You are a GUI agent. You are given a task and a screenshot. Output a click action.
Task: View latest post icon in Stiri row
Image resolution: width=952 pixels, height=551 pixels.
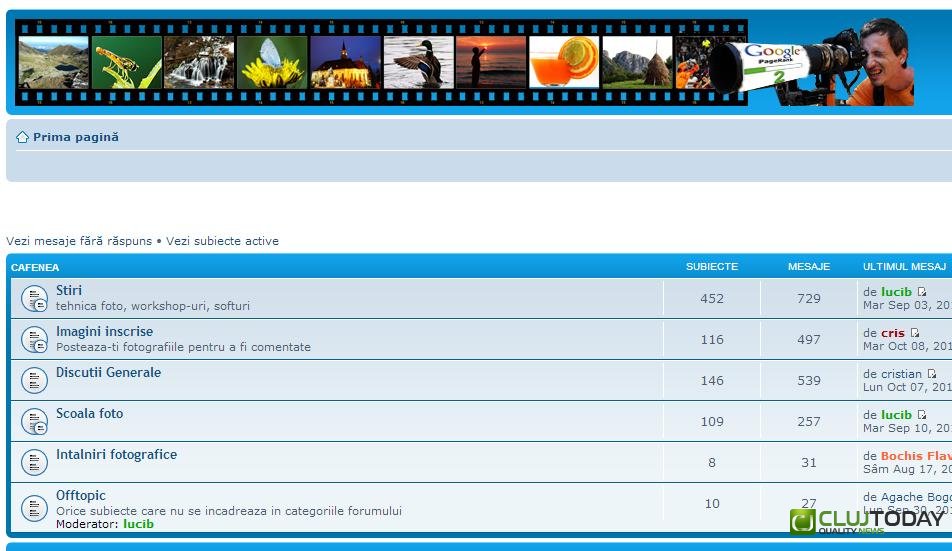(x=922, y=292)
